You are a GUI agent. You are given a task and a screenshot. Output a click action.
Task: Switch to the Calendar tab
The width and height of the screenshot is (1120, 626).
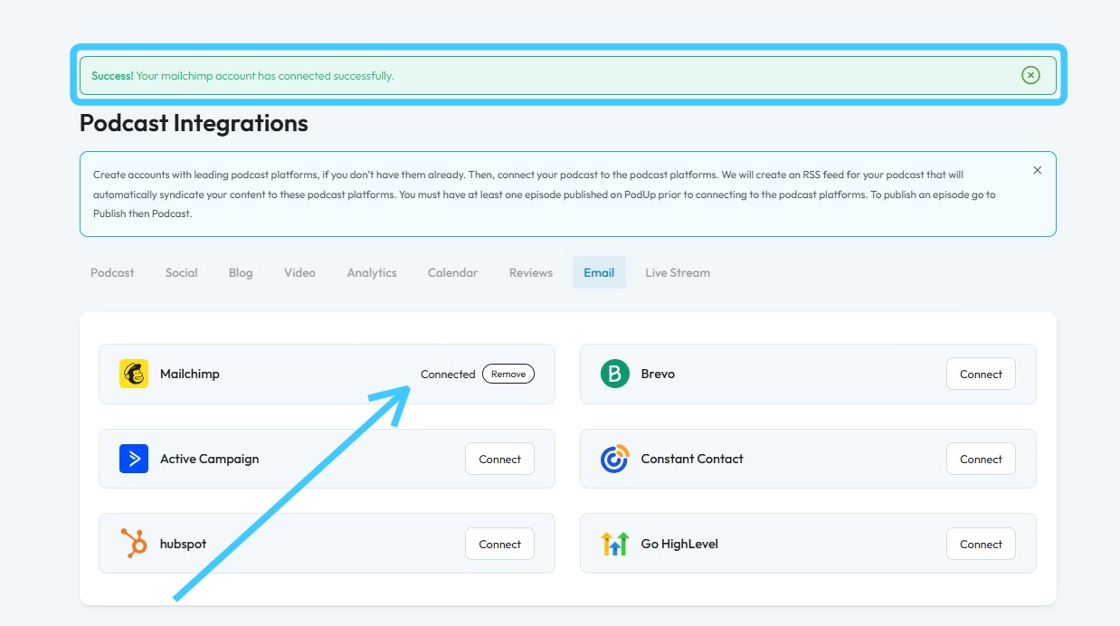(x=453, y=272)
